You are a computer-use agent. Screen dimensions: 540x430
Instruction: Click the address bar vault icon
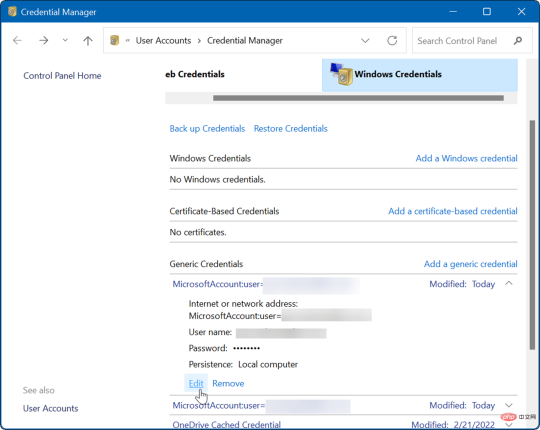coord(114,41)
